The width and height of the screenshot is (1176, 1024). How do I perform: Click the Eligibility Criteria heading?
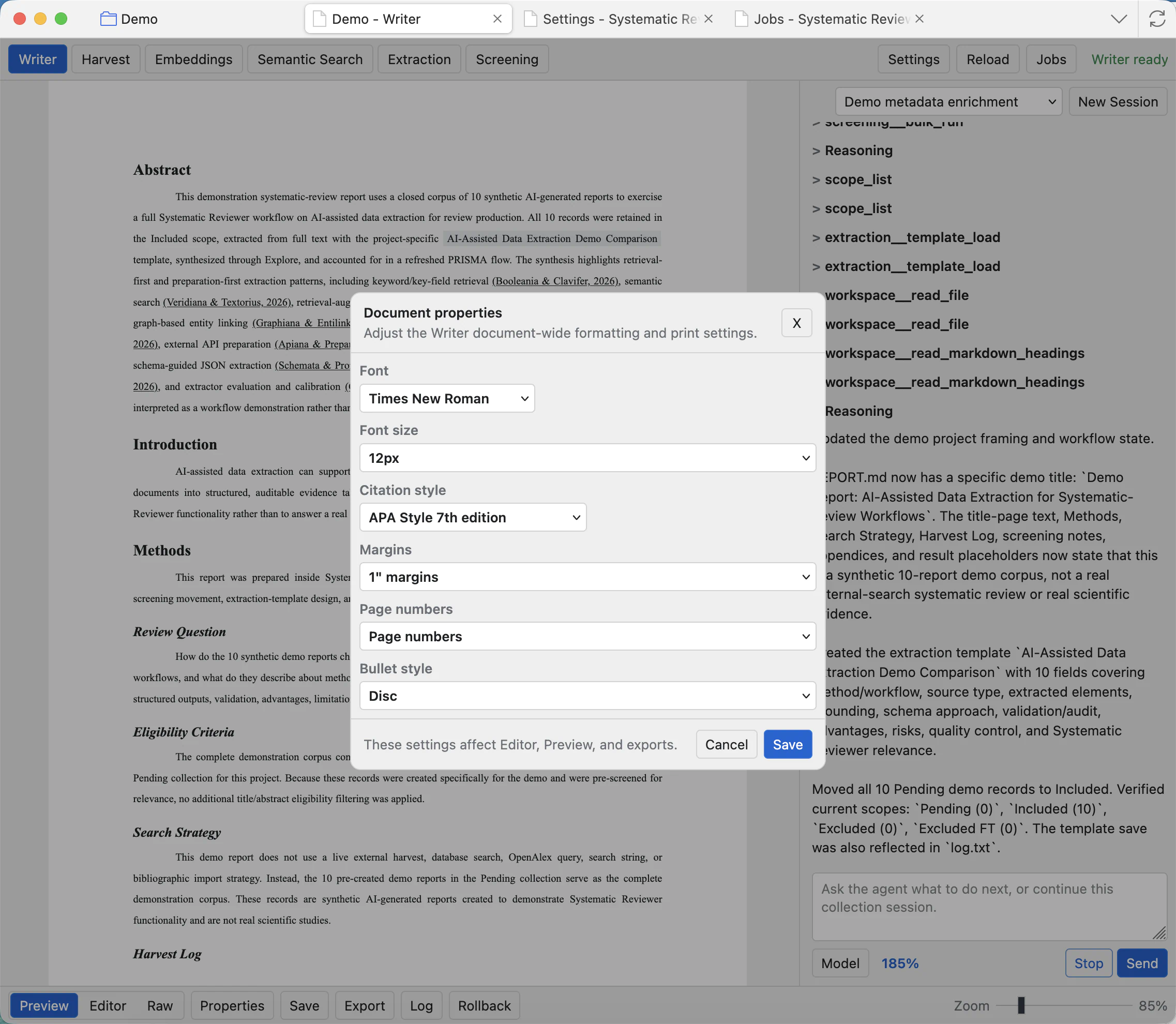point(184,732)
